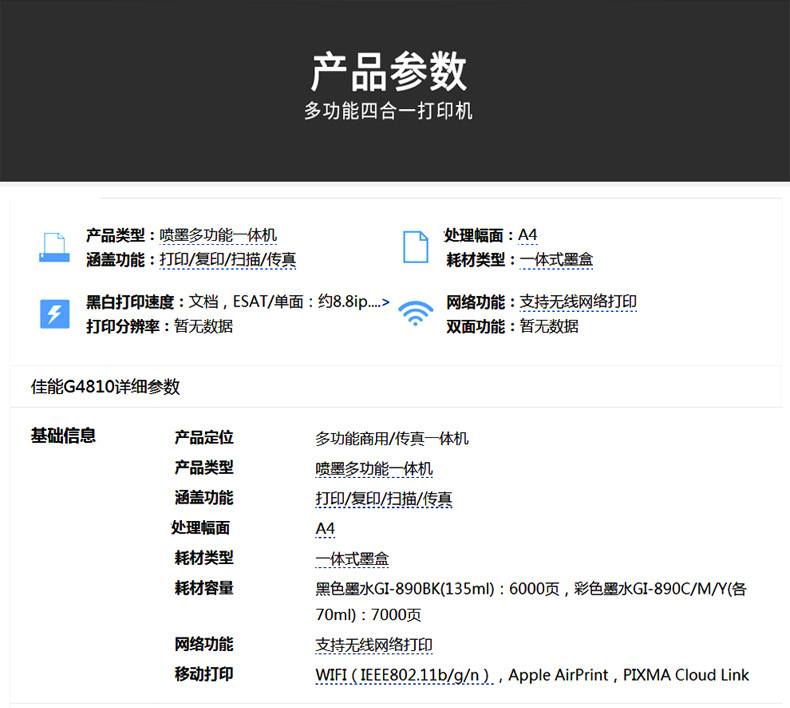Screen dimensions: 790x708
Task: Click the 移动打印 row label
Action: (x=204, y=674)
